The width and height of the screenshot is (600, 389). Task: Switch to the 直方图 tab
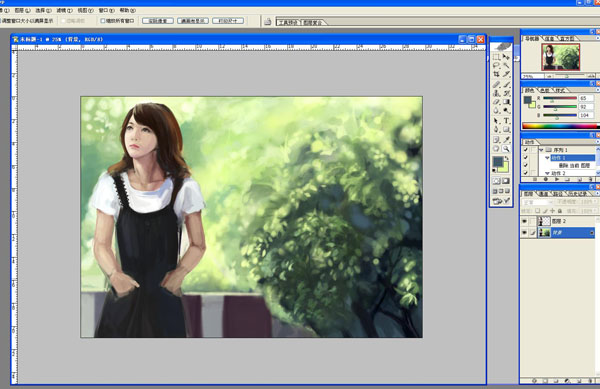click(566, 39)
